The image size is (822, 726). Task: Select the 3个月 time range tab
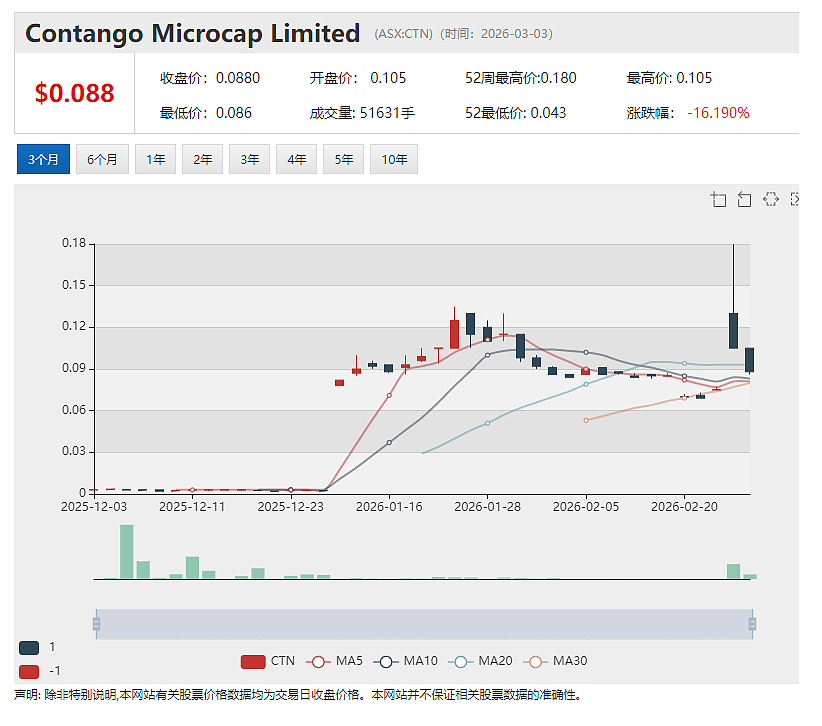pos(43,159)
